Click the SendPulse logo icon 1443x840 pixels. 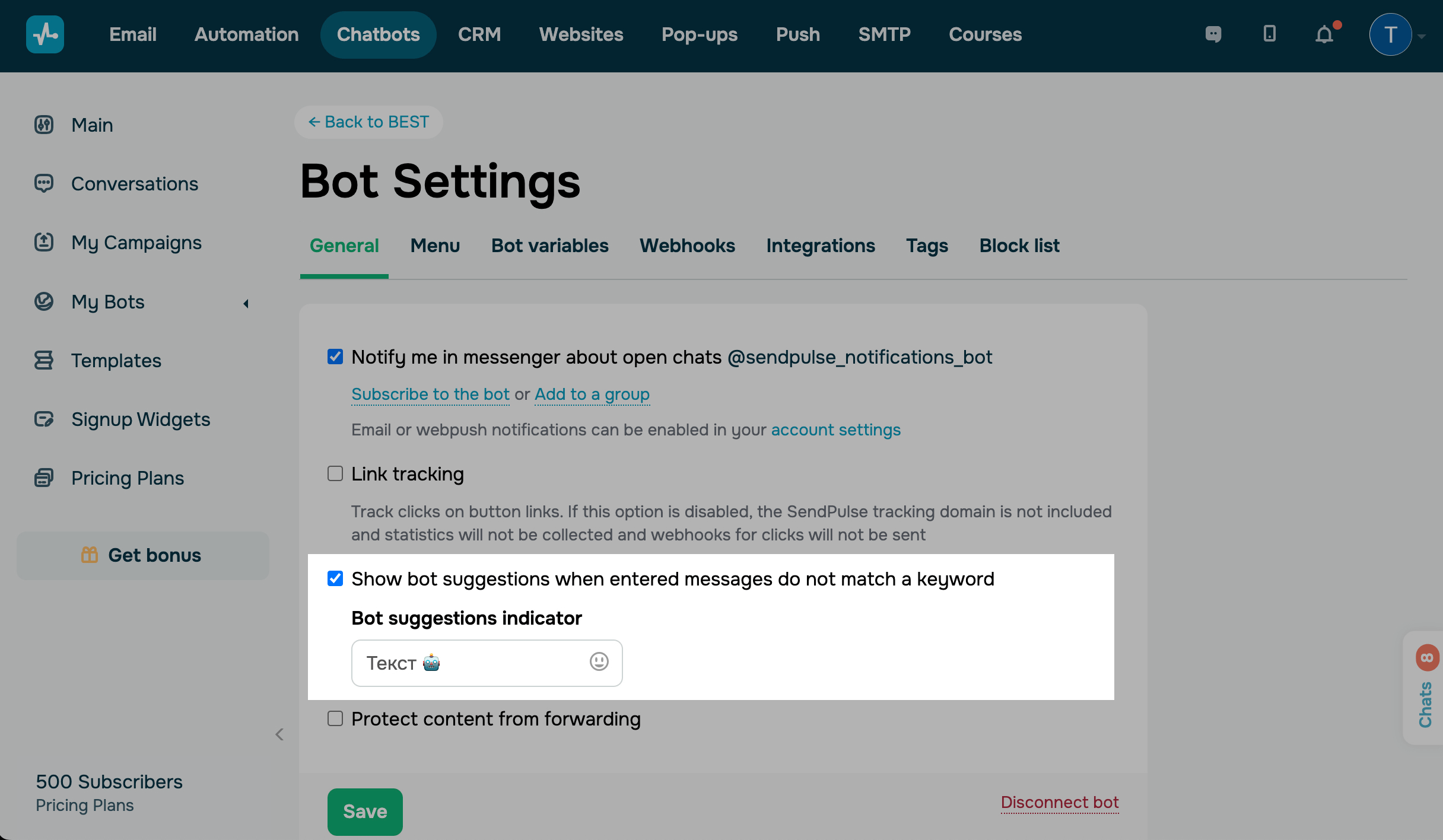[45, 34]
